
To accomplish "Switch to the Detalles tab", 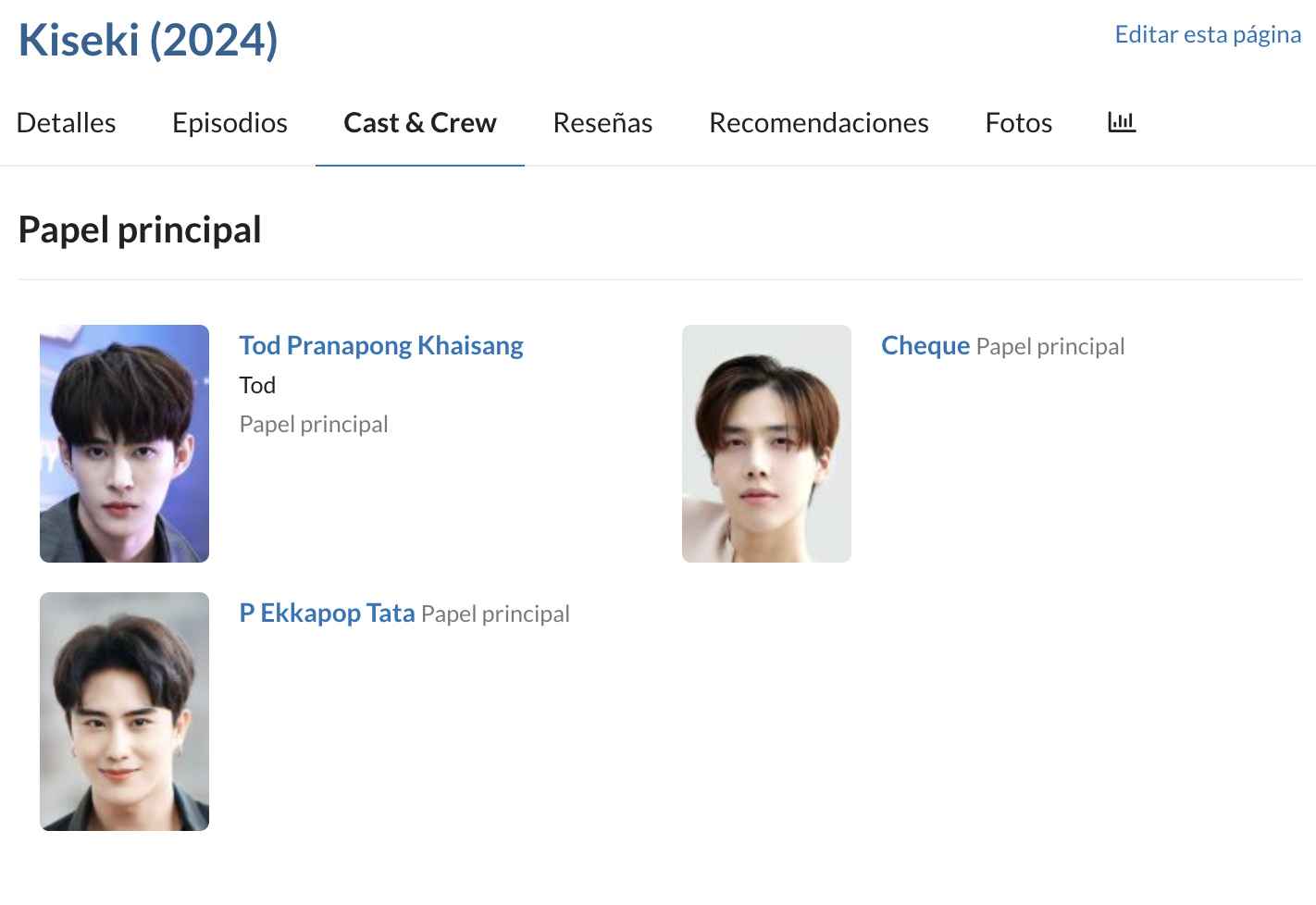I will pyautogui.click(x=67, y=123).
